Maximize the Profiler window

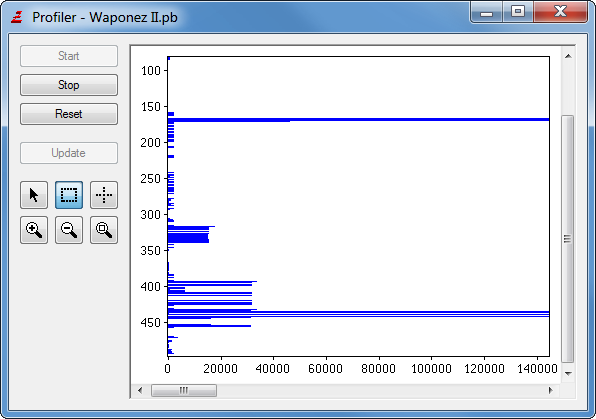tap(518, 11)
